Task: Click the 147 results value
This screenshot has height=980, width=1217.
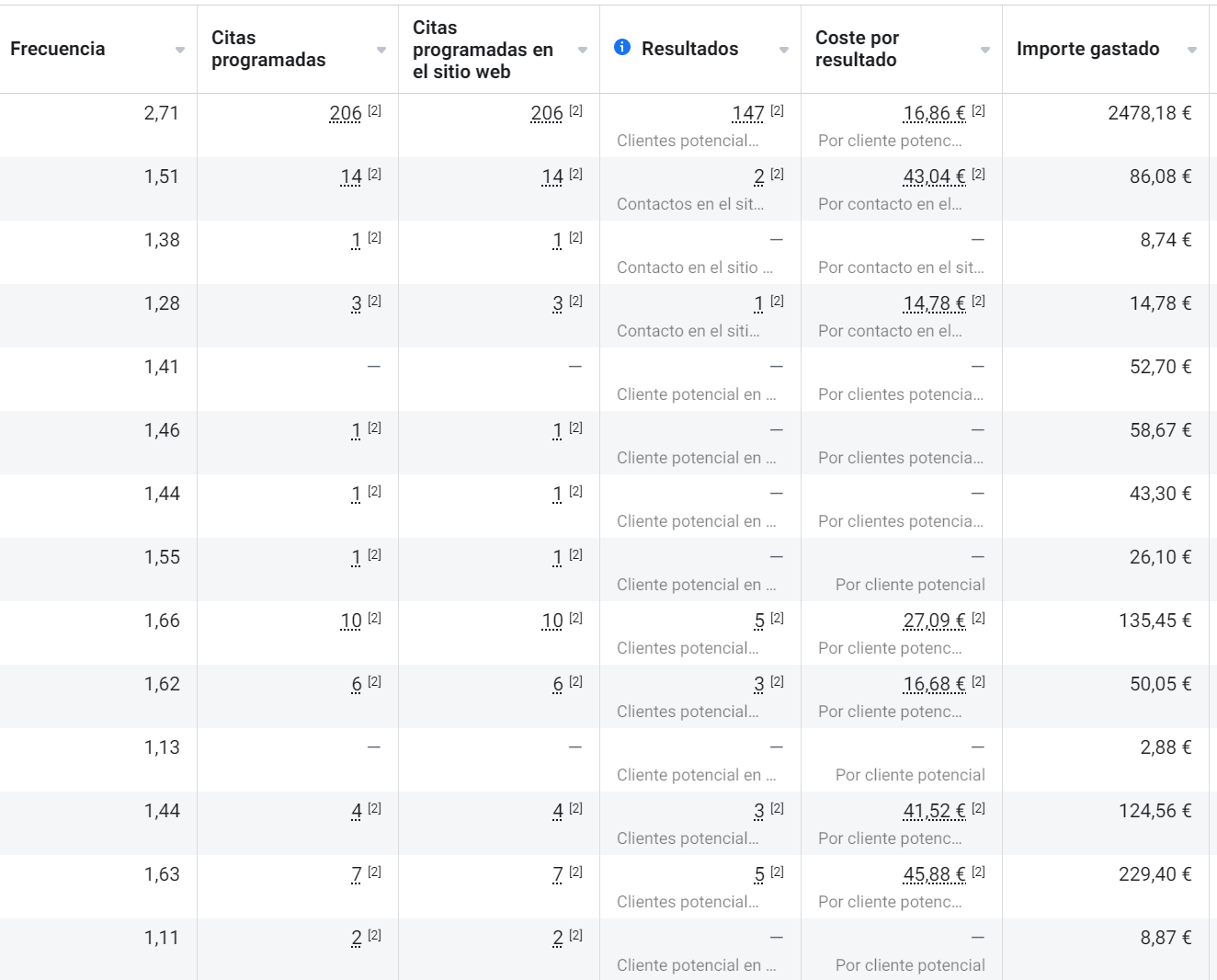Action: tap(748, 113)
